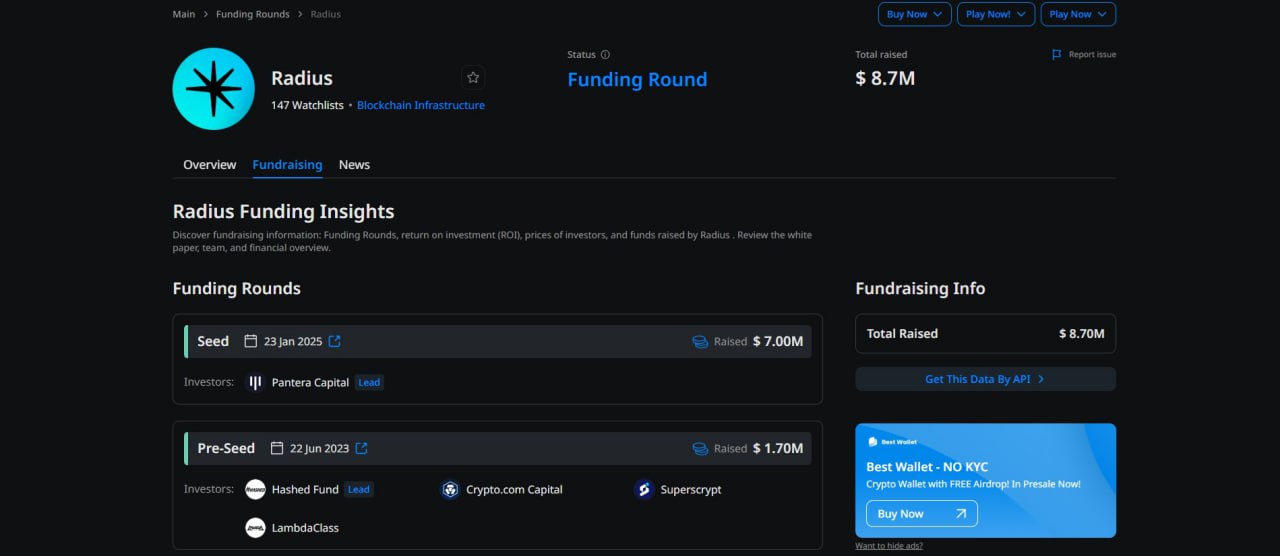The height and width of the screenshot is (556, 1280).
Task: Go to Funding Rounds breadcrumb
Action: (253, 14)
